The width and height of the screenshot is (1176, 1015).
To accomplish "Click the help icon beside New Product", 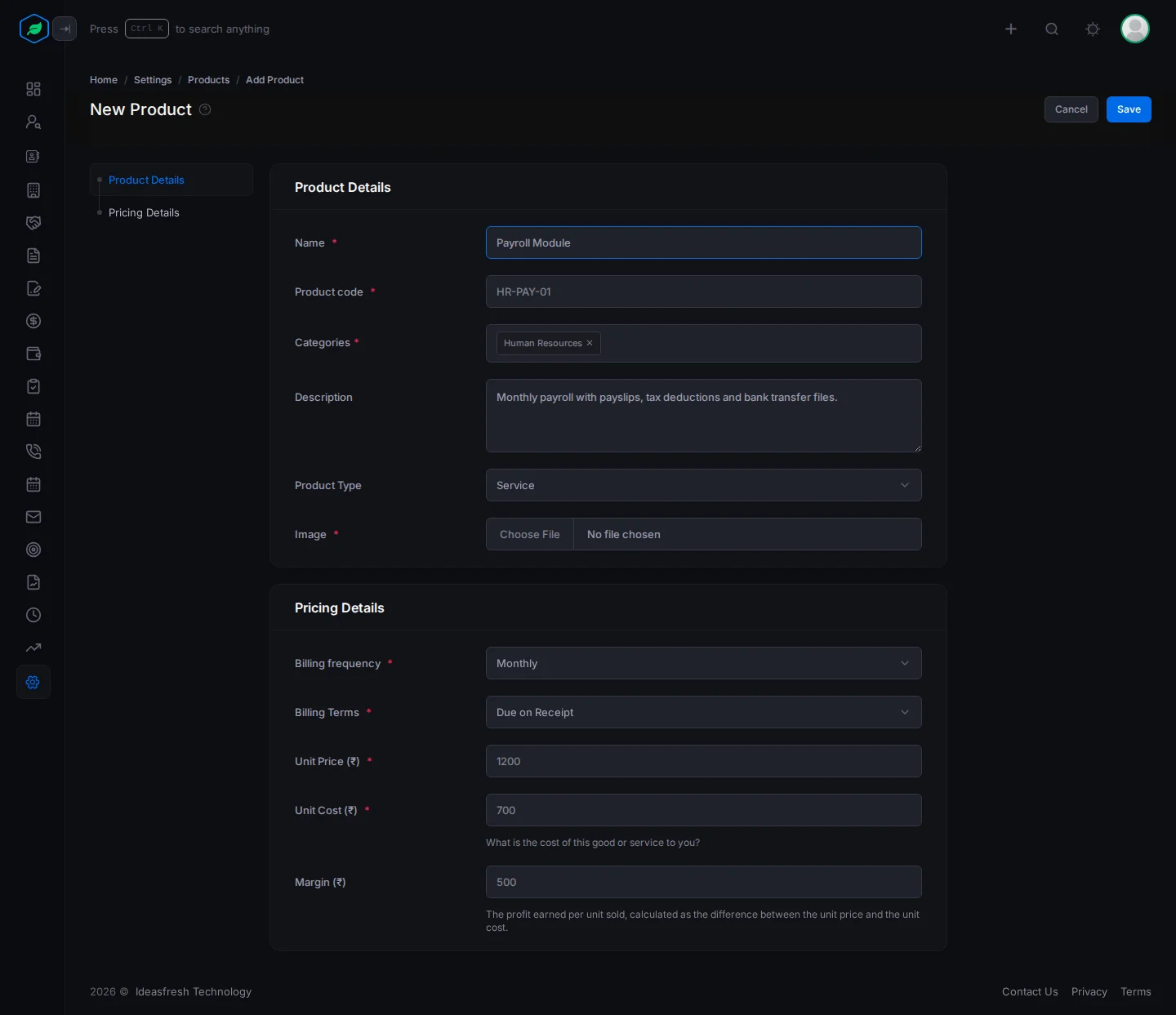I will pyautogui.click(x=205, y=109).
